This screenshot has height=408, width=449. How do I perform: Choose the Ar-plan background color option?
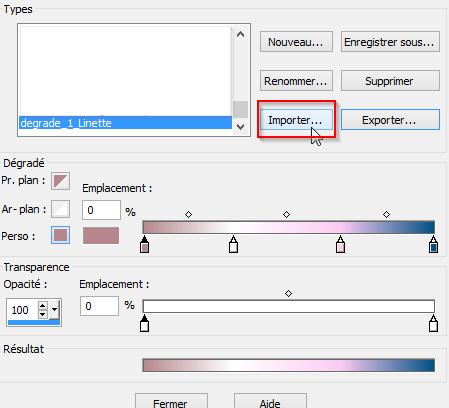point(60,209)
